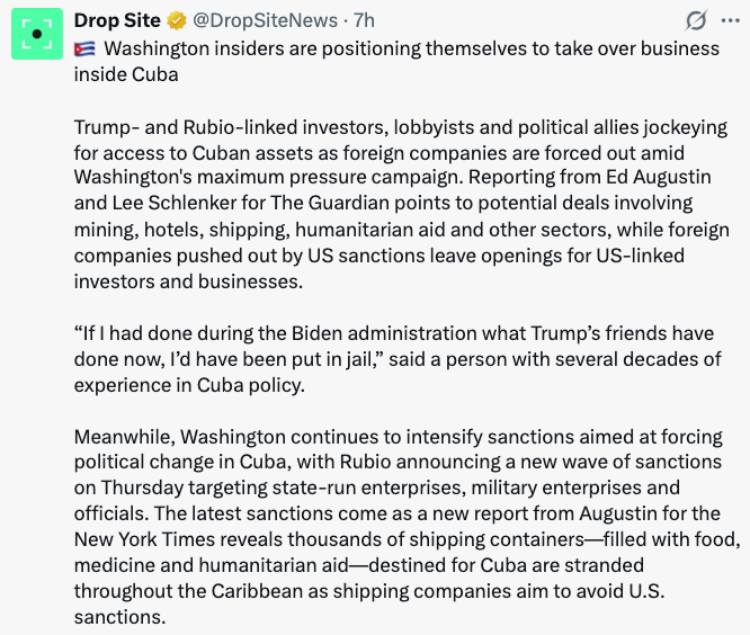Click the Grok explain-post icon
The height and width of the screenshot is (635, 750).
(696, 21)
